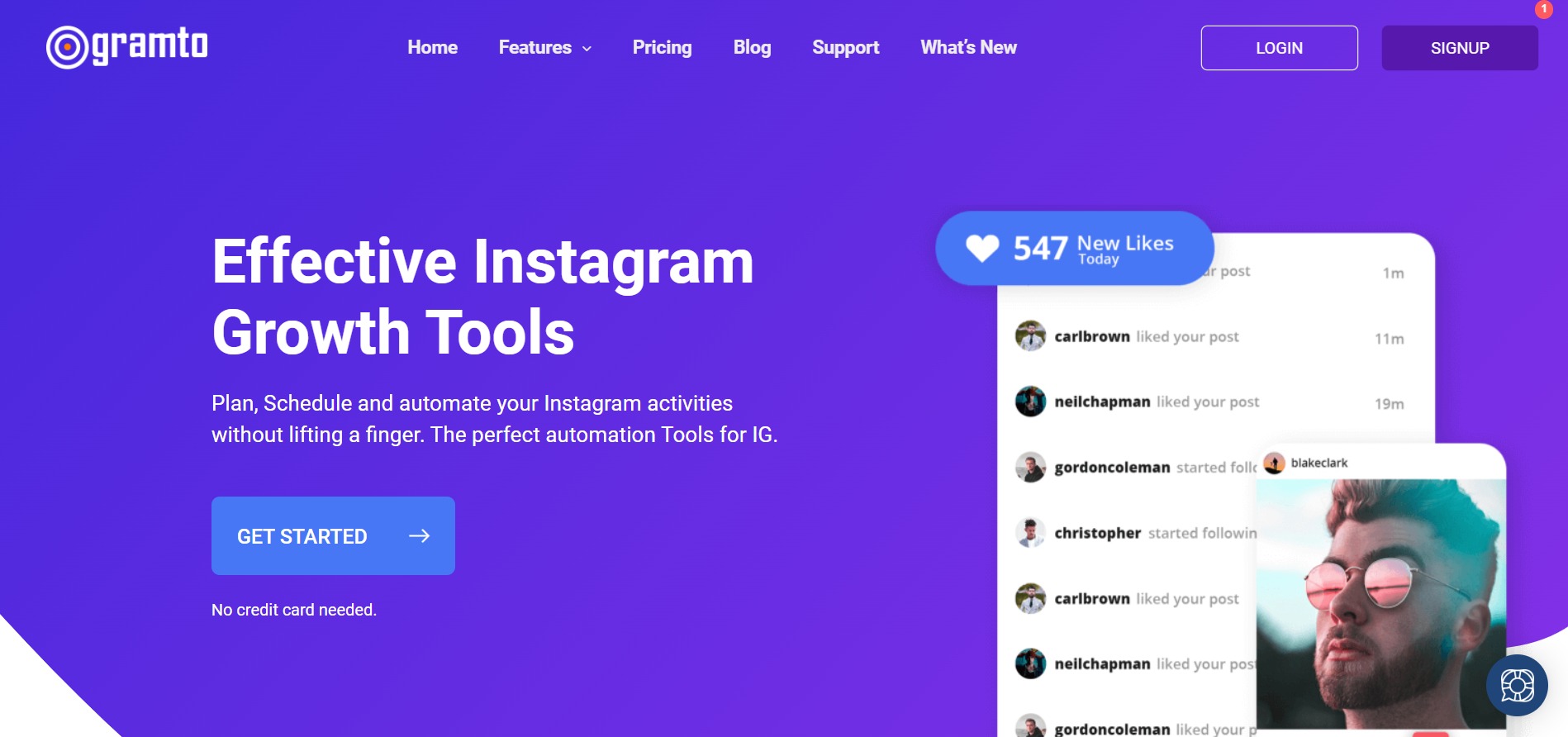The width and height of the screenshot is (1568, 737).
Task: Click the notification badge showing 1
Action: coord(1543,9)
